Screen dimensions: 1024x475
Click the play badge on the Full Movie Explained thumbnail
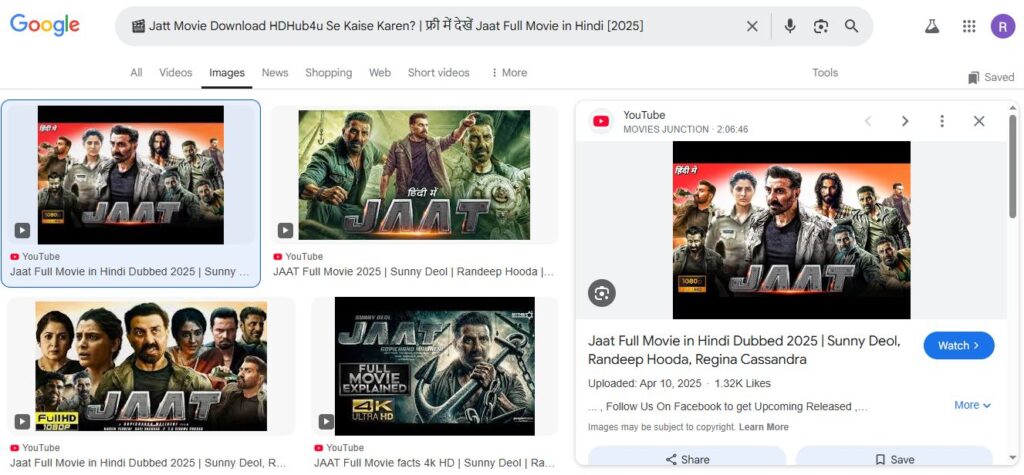pos(326,421)
